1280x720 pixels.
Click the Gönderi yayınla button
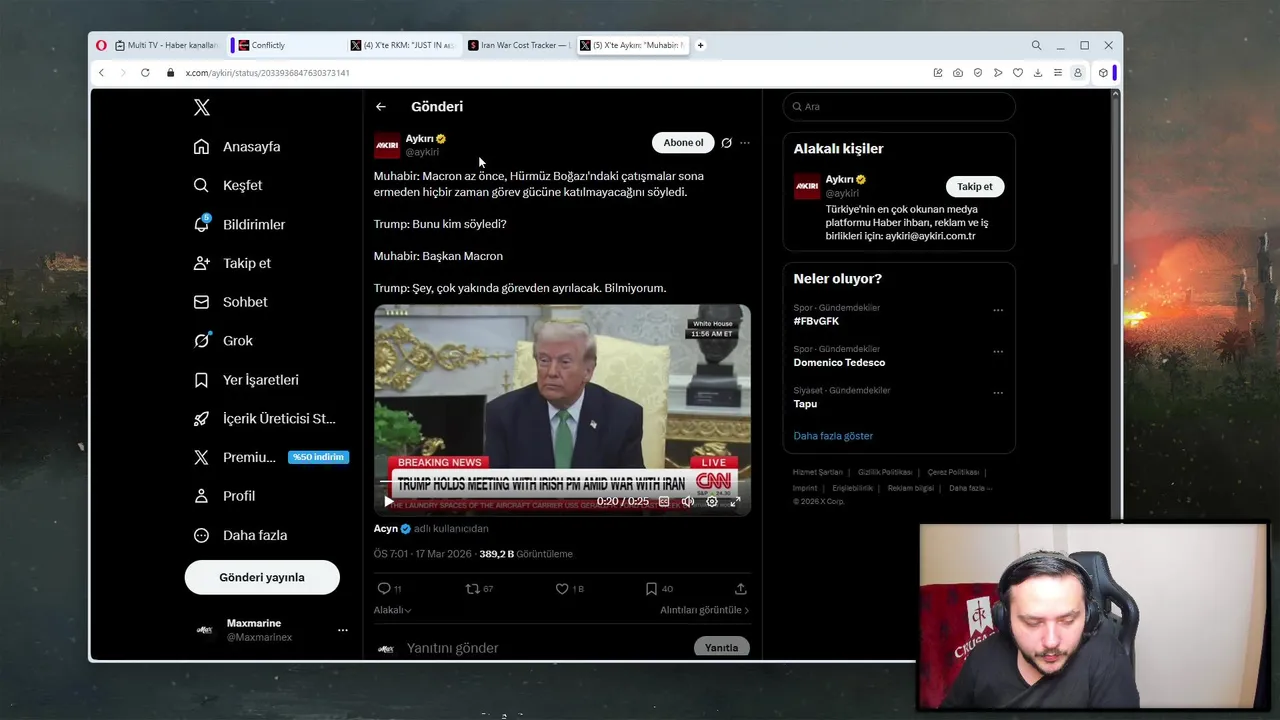pyautogui.click(x=262, y=577)
